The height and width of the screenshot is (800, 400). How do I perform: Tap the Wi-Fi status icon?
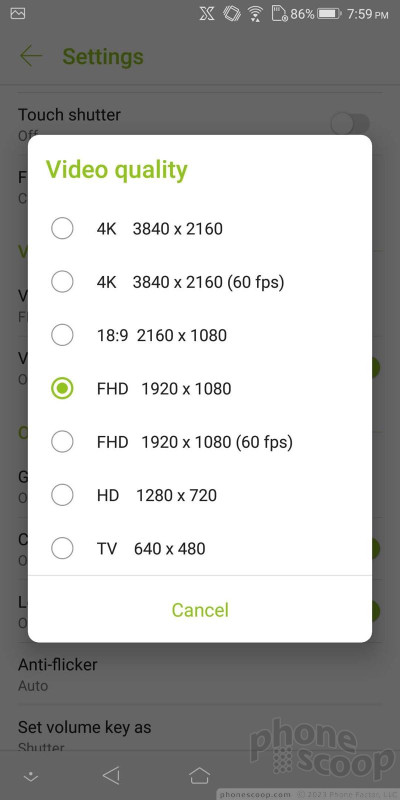(x=255, y=14)
